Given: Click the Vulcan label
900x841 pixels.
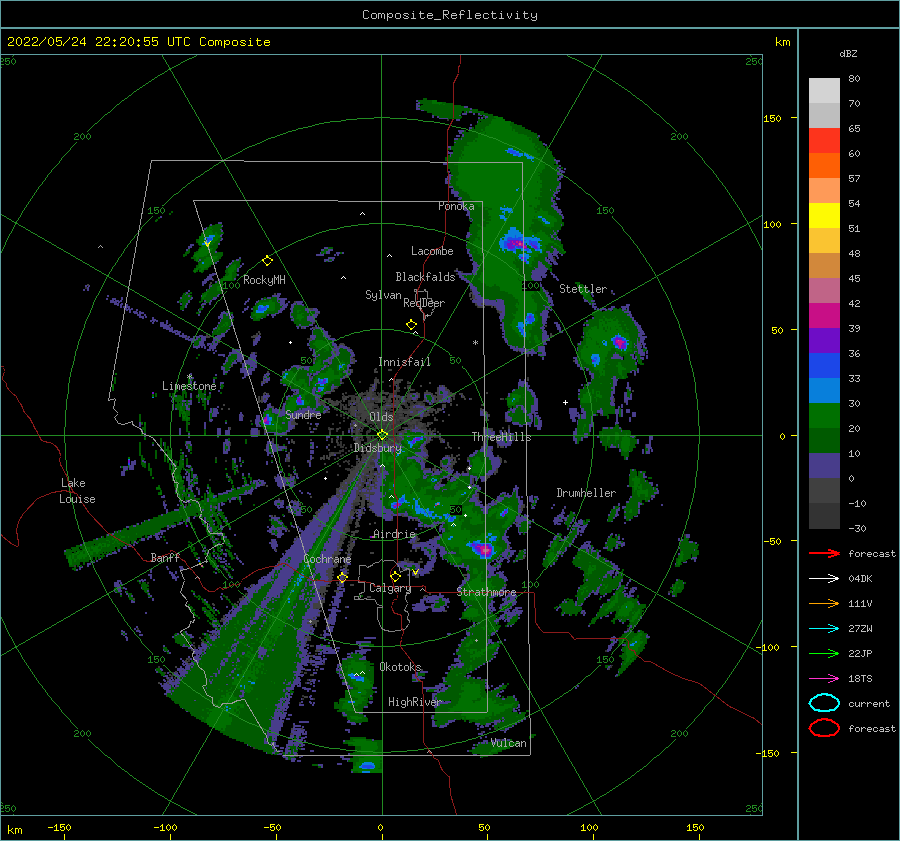Looking at the screenshot, I should click(x=508, y=743).
